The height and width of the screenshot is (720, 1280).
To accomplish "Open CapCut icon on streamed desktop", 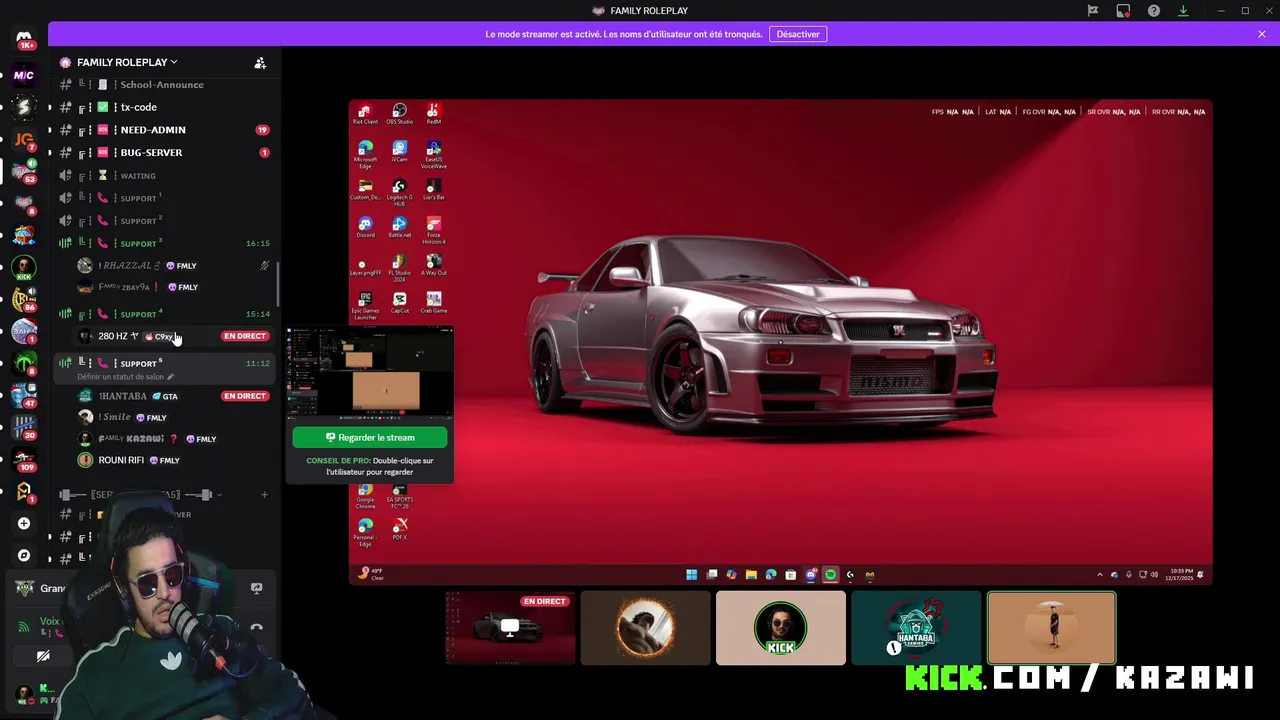I will click(399, 302).
